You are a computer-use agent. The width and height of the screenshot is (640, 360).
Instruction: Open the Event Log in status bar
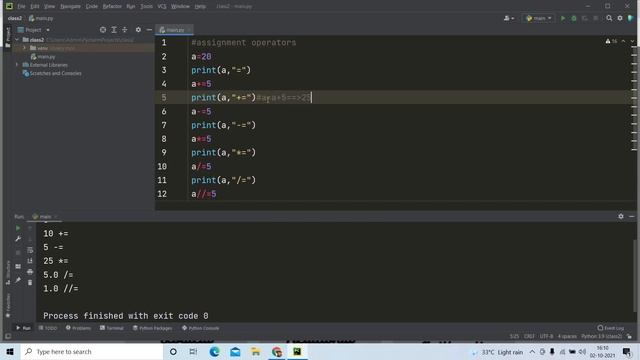click(611, 328)
